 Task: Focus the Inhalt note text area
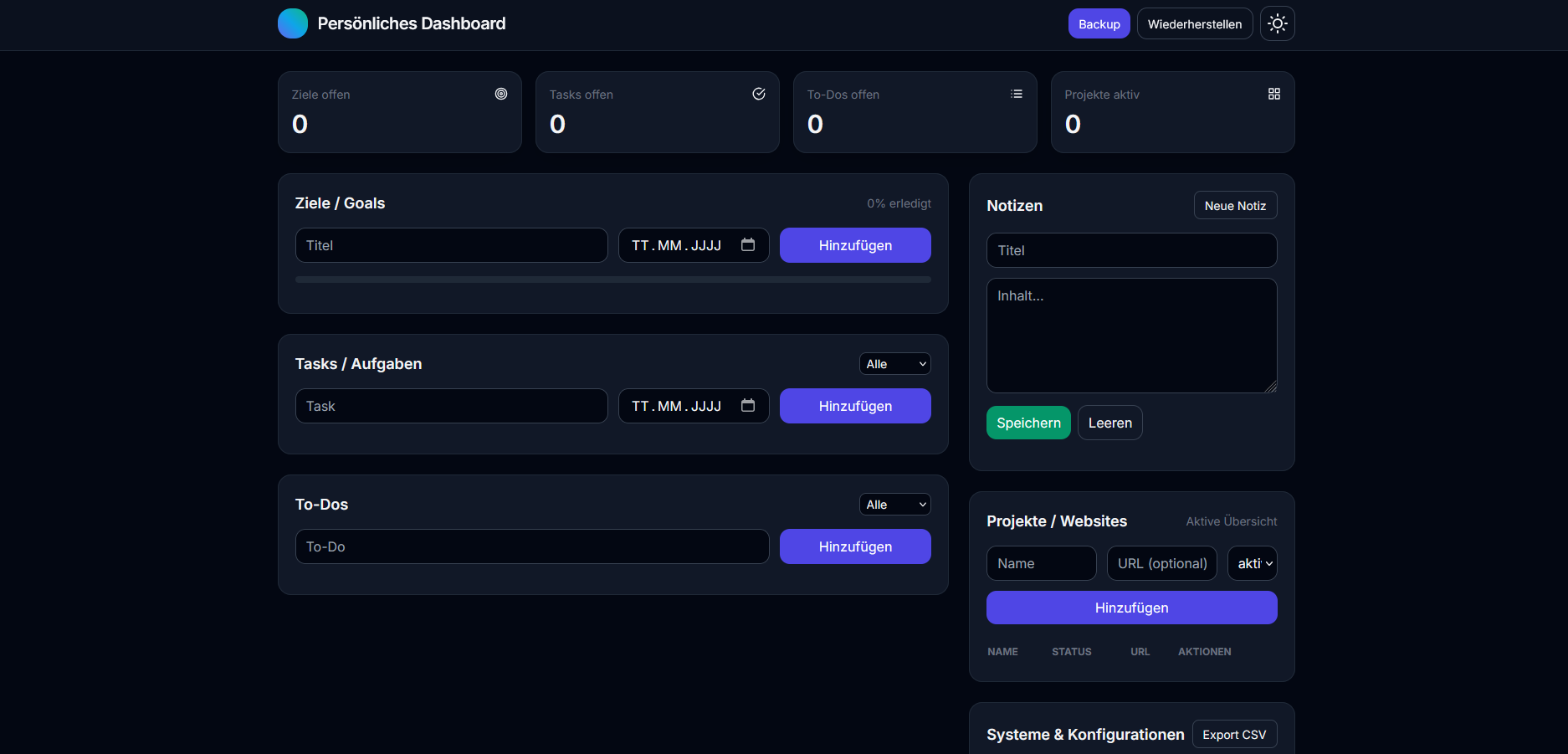(1131, 336)
